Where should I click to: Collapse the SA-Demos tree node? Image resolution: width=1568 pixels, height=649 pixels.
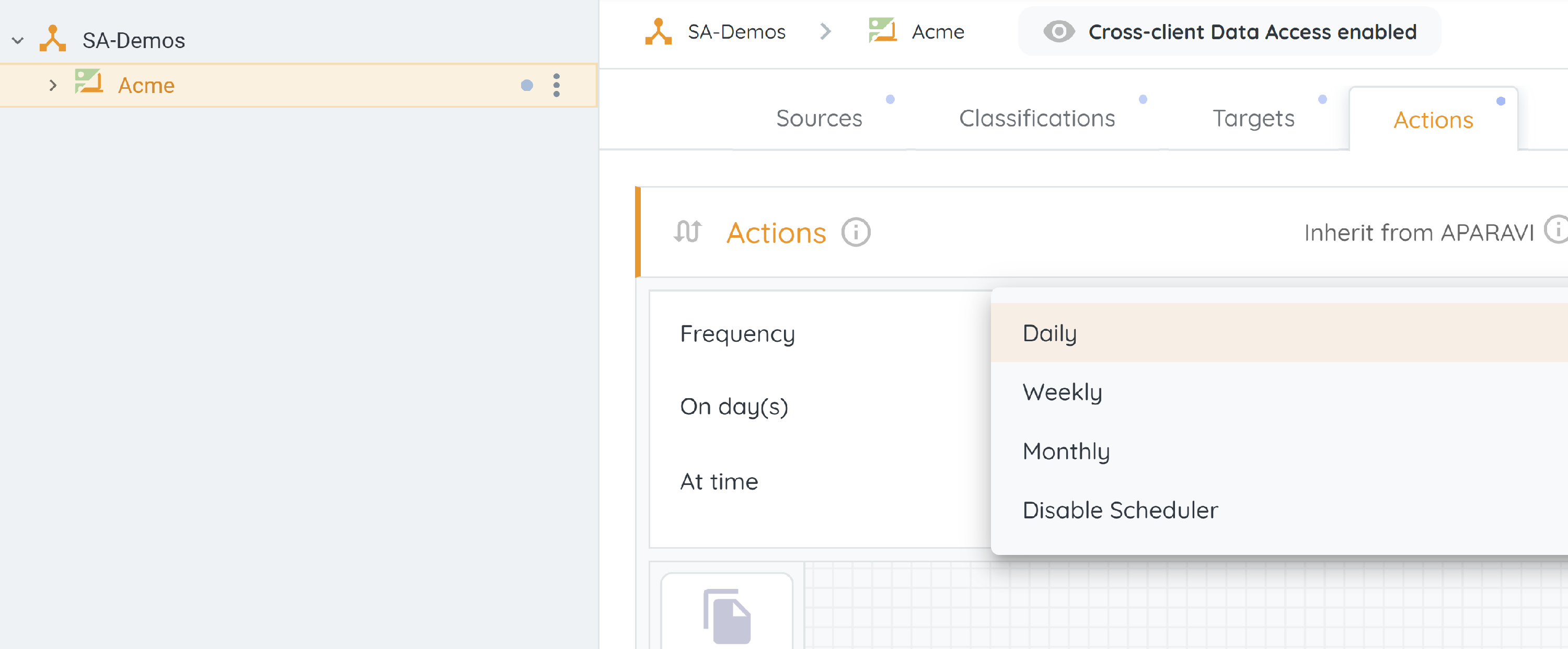click(18, 41)
